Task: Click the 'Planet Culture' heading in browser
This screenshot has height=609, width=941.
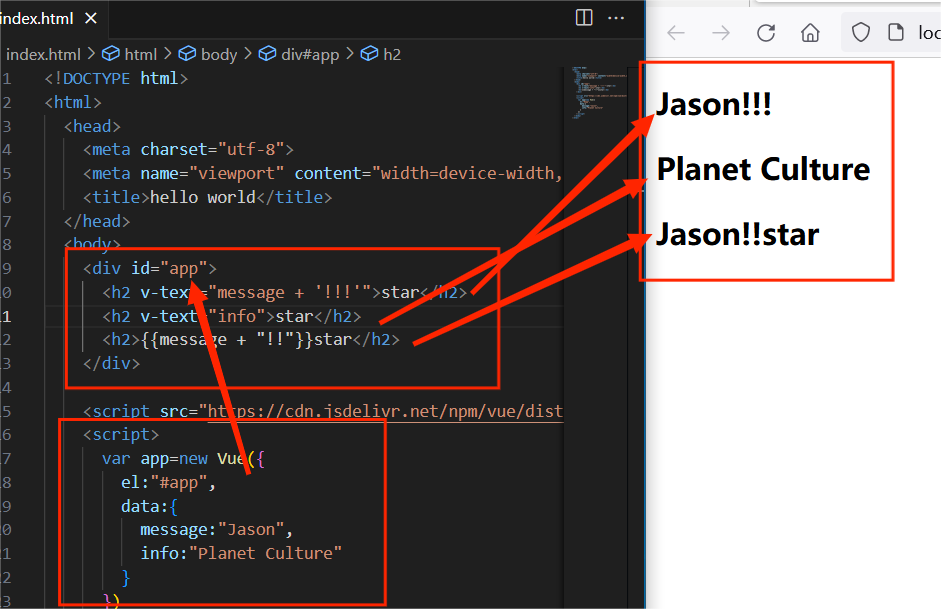Action: tap(763, 169)
